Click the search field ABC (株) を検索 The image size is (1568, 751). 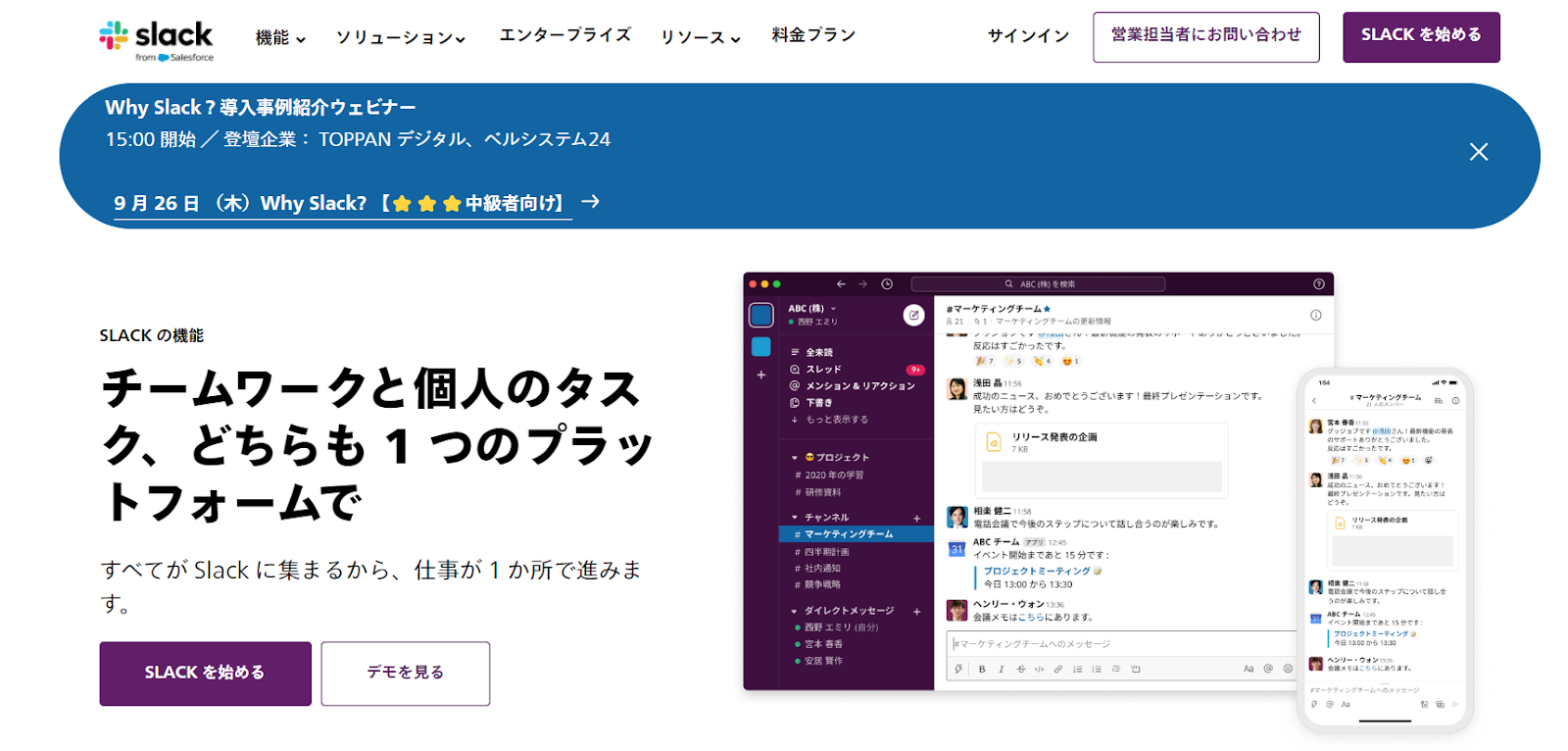click(x=1038, y=284)
